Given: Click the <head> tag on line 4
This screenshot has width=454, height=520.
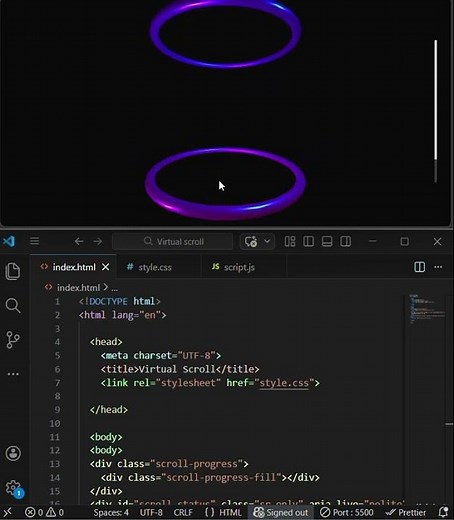Looking at the screenshot, I should [106, 342].
